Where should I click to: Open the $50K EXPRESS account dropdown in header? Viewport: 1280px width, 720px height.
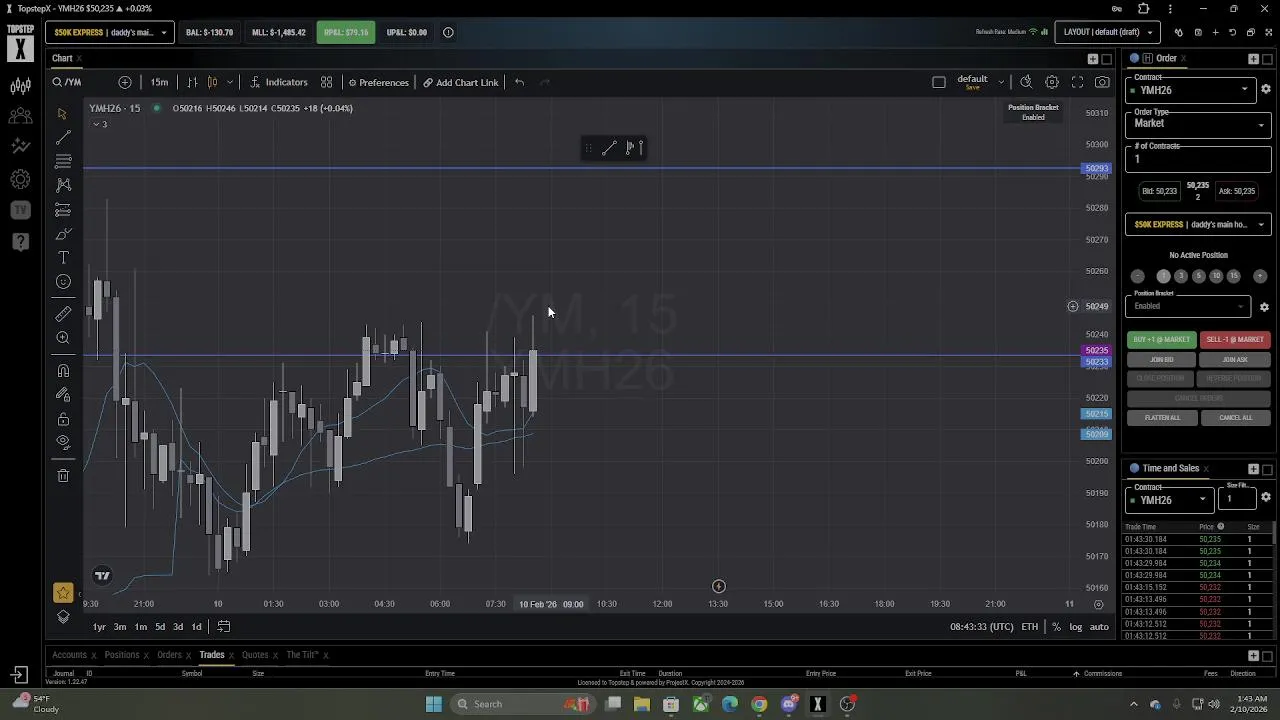(x=110, y=32)
